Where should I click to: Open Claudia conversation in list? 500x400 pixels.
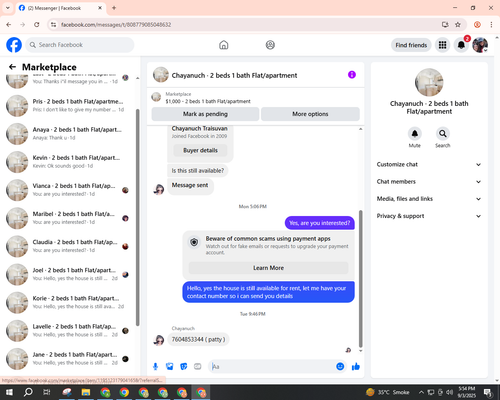[68, 246]
